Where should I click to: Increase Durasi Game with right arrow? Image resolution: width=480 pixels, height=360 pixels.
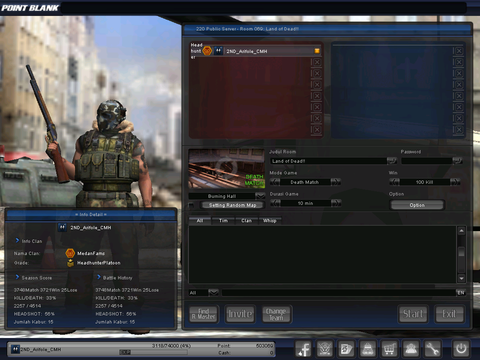coord(335,203)
